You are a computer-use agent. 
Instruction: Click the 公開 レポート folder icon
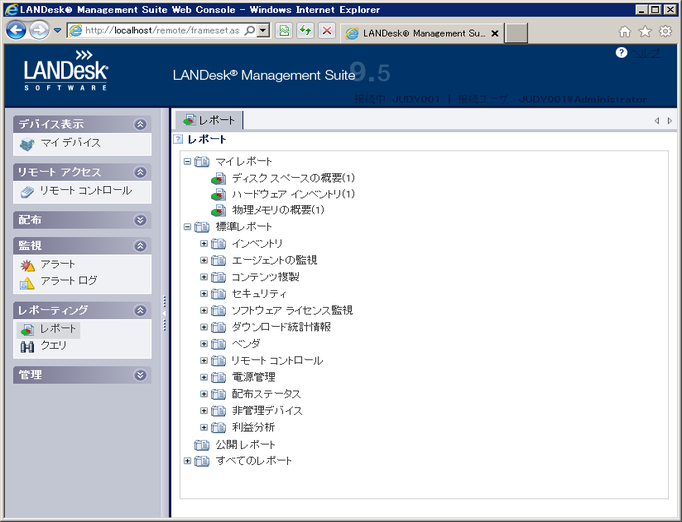click(x=202, y=445)
